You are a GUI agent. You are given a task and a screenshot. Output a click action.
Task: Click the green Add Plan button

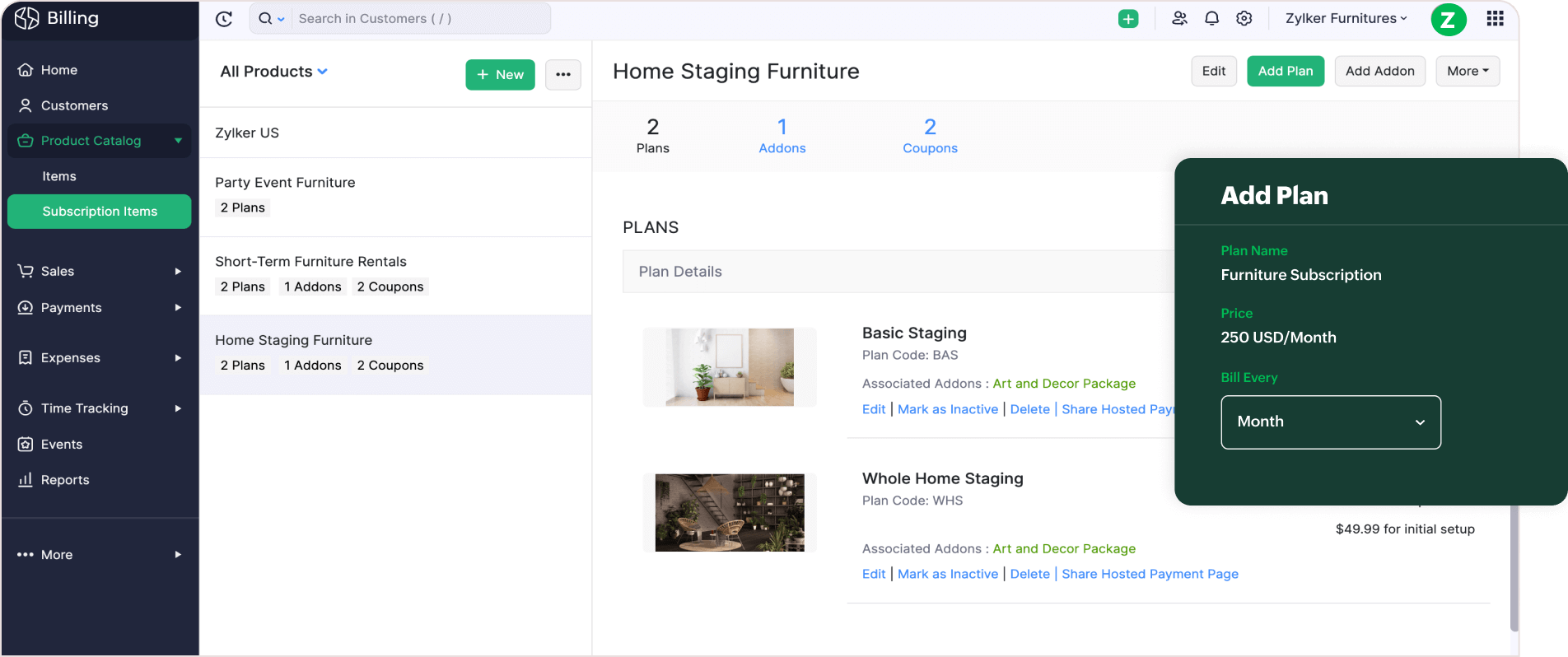tap(1285, 71)
